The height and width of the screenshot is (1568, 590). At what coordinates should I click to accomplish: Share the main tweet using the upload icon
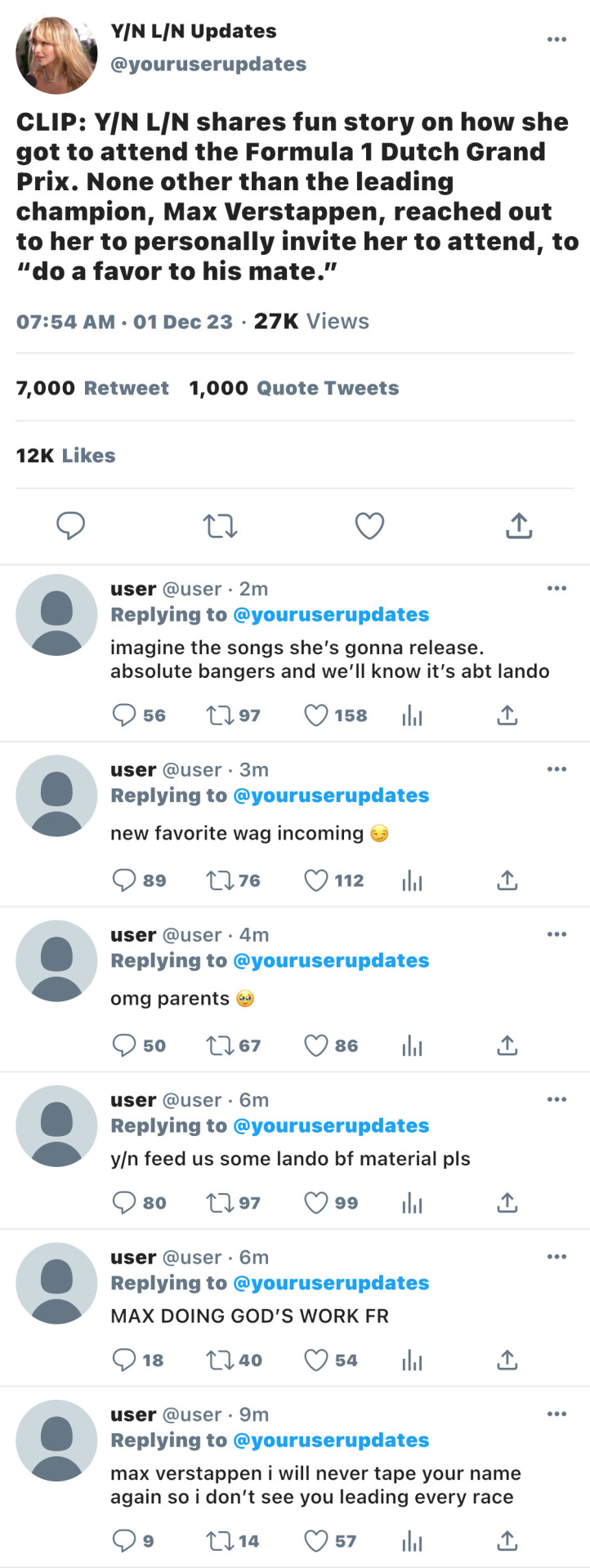519,525
